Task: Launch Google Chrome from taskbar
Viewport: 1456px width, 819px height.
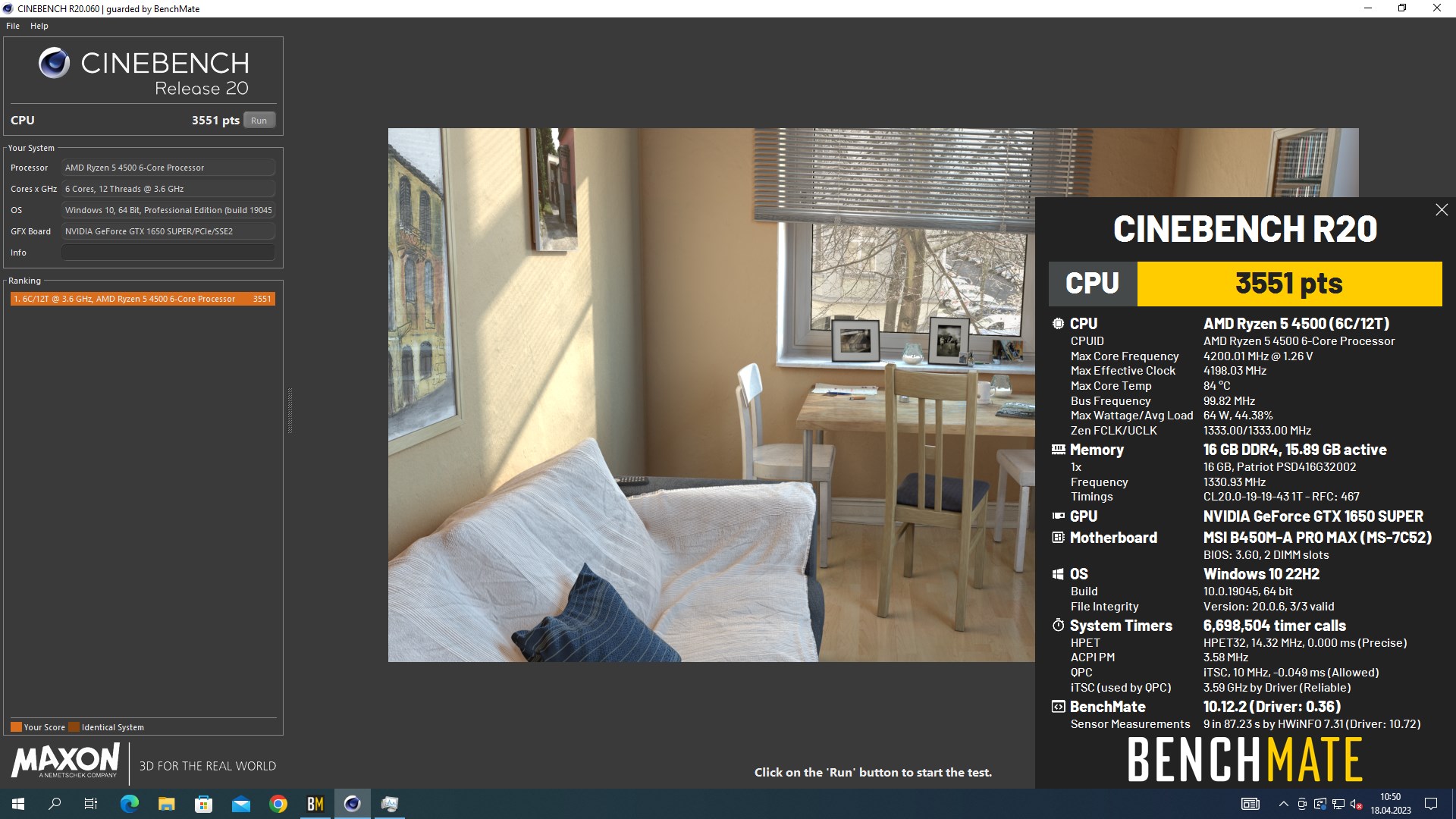Action: pos(278,804)
